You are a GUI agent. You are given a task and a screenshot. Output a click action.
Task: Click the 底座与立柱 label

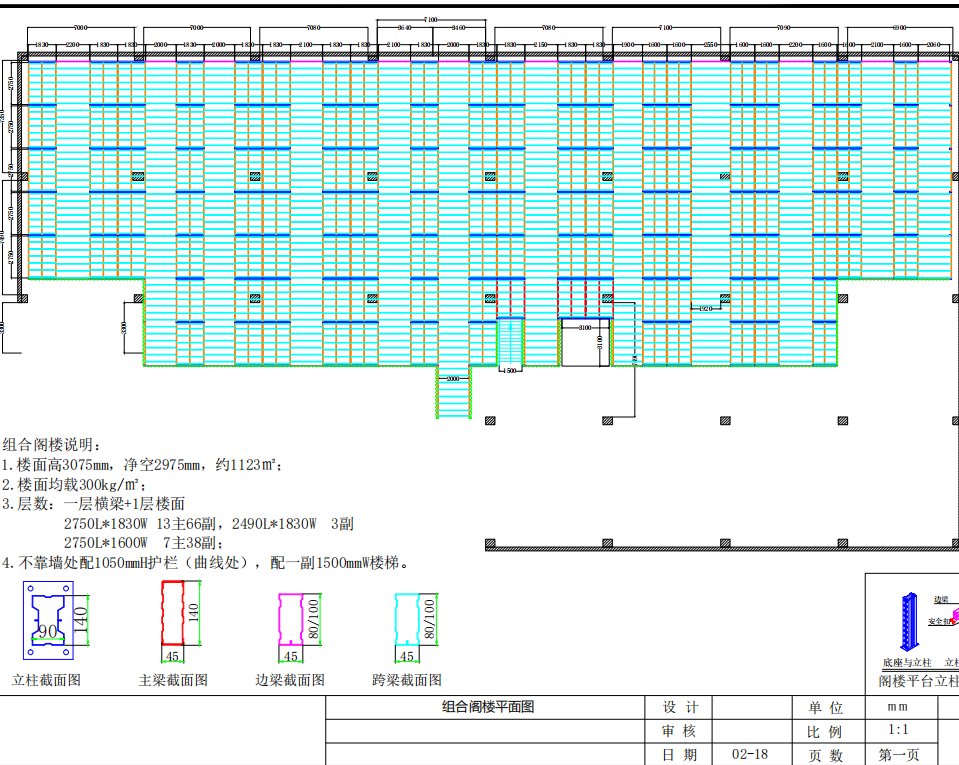point(906,663)
